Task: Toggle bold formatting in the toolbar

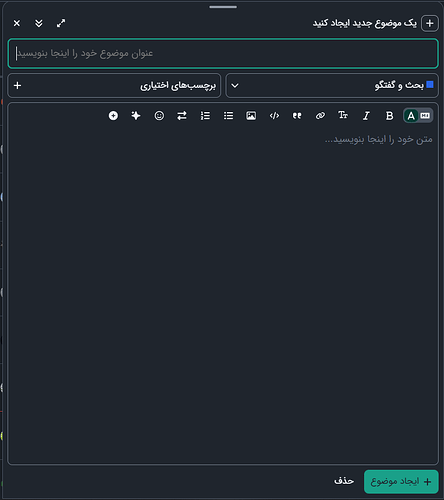Action: (x=389, y=116)
